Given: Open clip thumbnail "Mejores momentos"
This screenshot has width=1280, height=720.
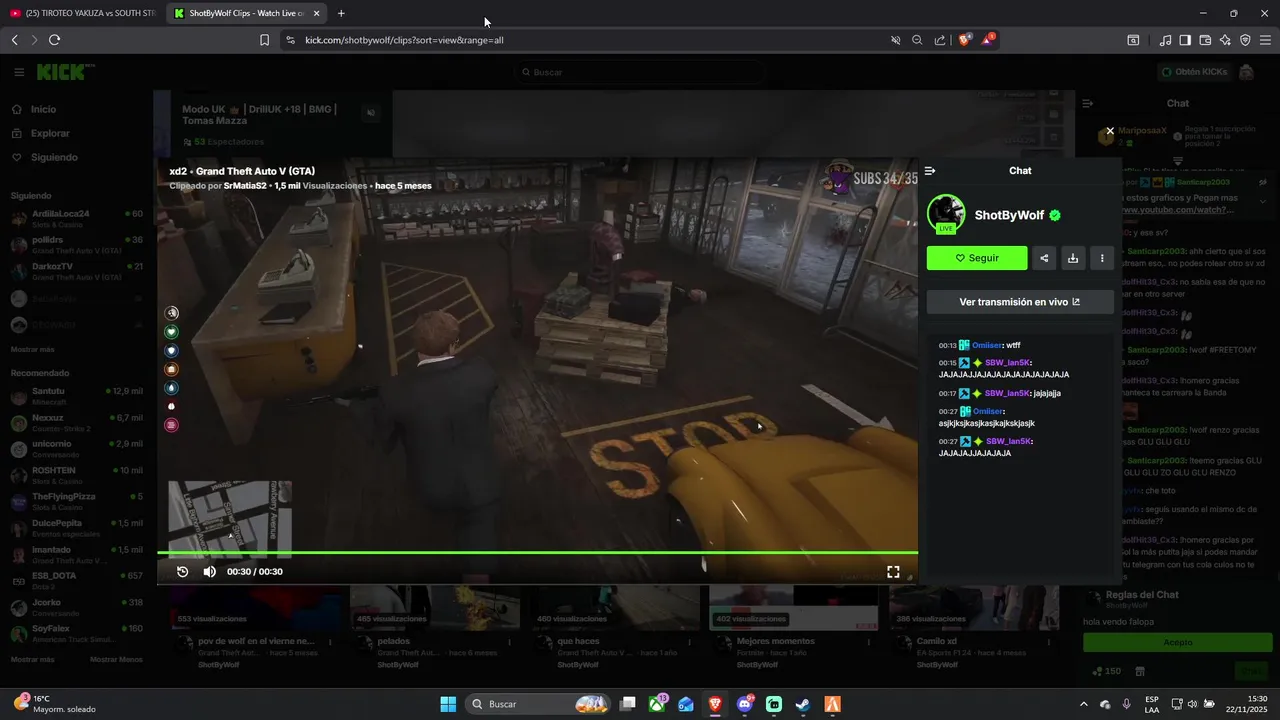Looking at the screenshot, I should tap(794, 608).
